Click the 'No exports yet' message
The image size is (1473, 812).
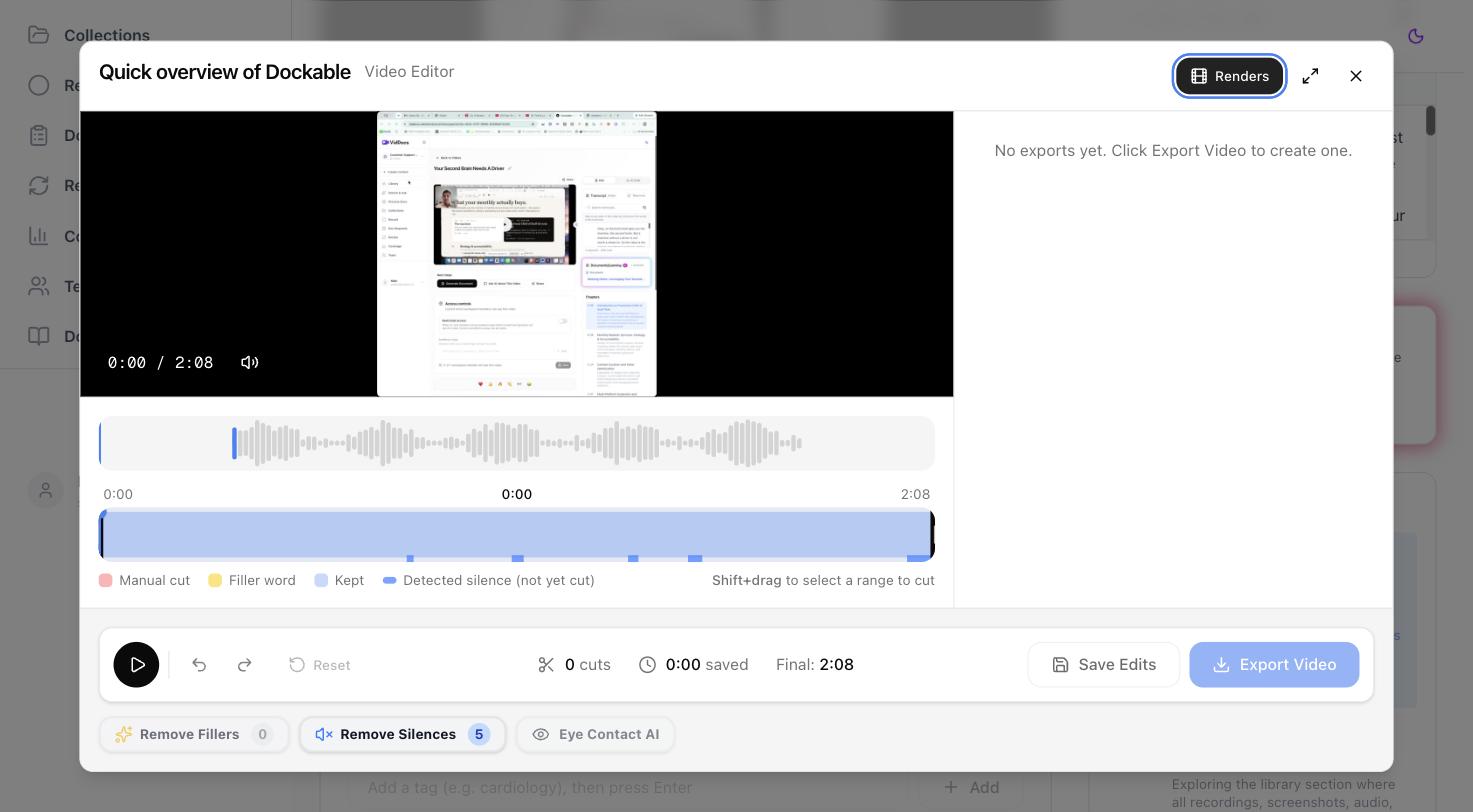(x=1173, y=151)
